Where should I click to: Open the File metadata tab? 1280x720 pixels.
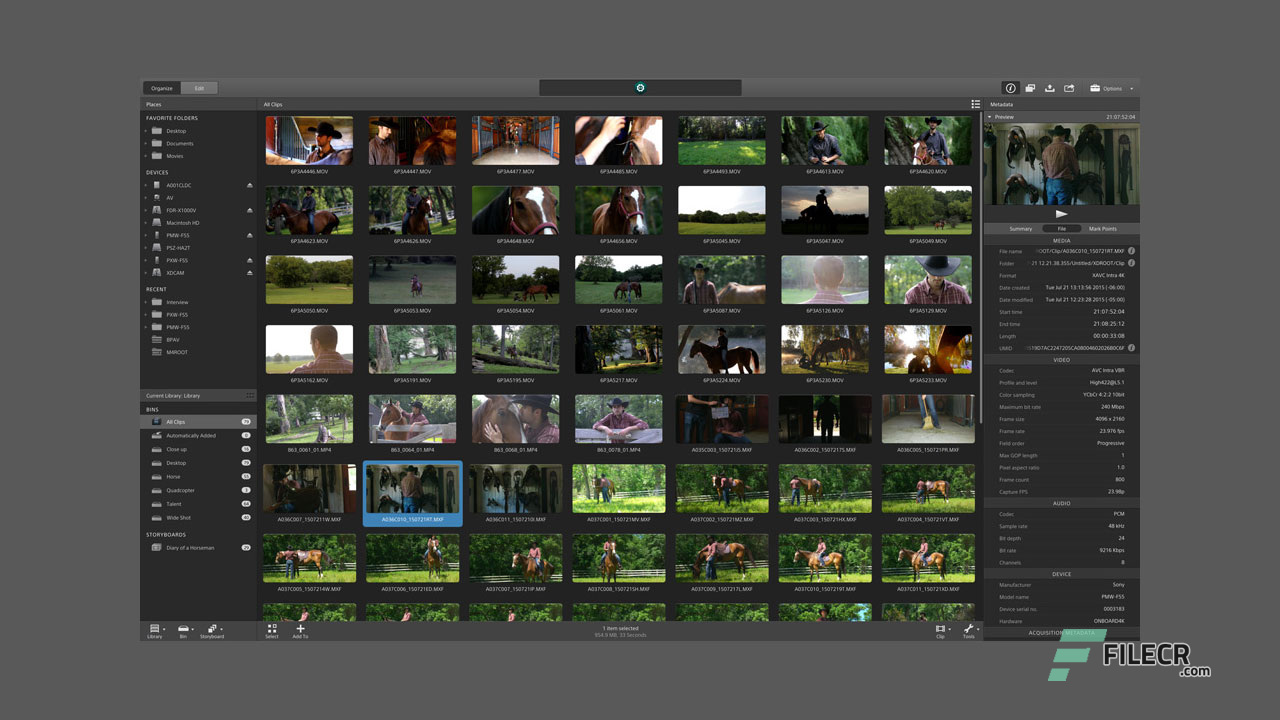(1062, 229)
